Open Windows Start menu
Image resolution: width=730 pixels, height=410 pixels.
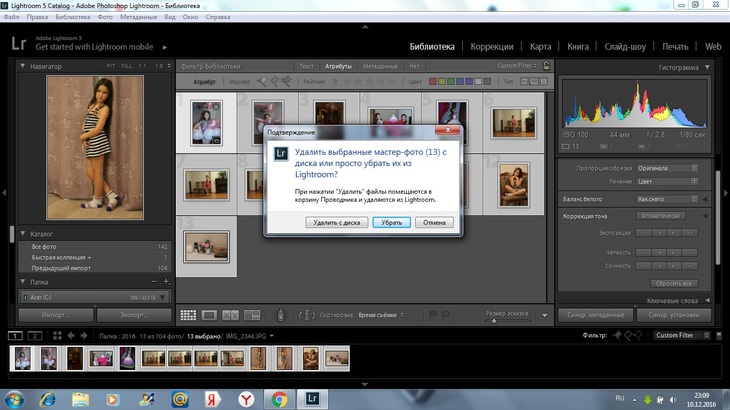[14, 399]
